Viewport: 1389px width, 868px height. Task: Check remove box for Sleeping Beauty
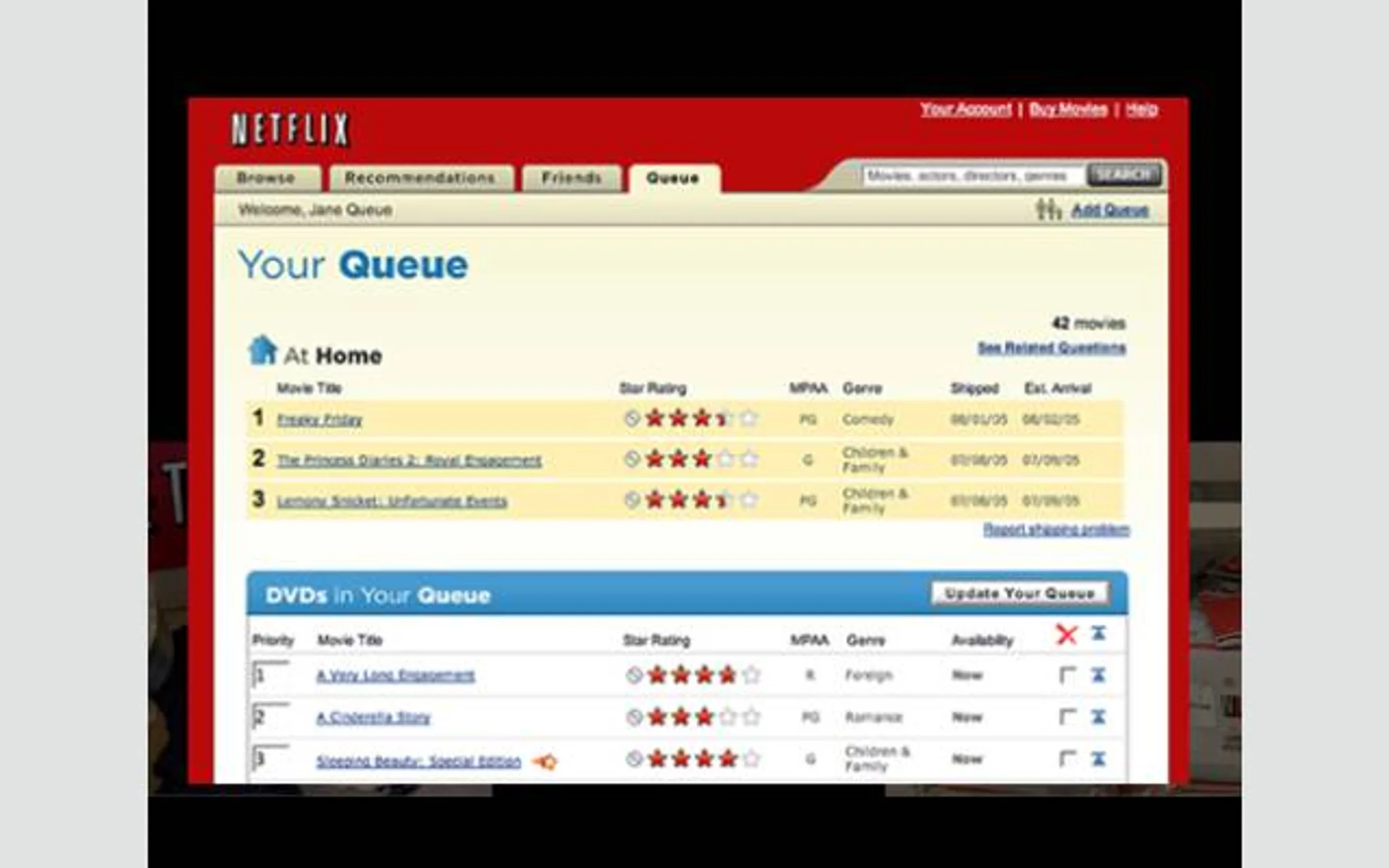pyautogui.click(x=1067, y=758)
